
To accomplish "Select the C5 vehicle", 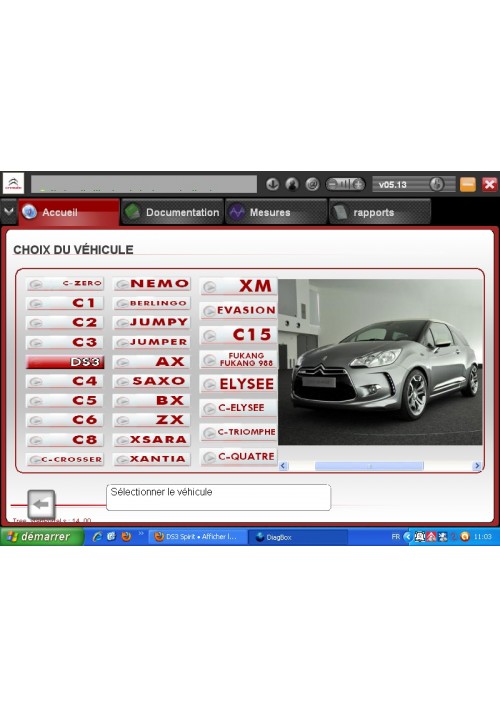I will click(65, 401).
